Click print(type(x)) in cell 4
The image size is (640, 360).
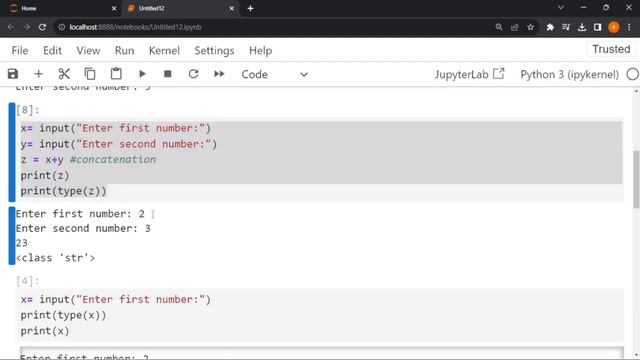click(x=63, y=315)
